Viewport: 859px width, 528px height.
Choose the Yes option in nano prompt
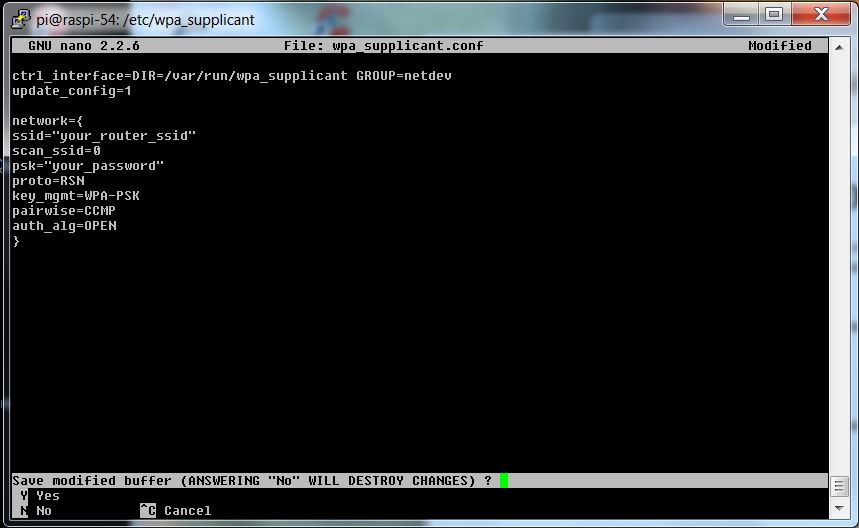(x=40, y=496)
